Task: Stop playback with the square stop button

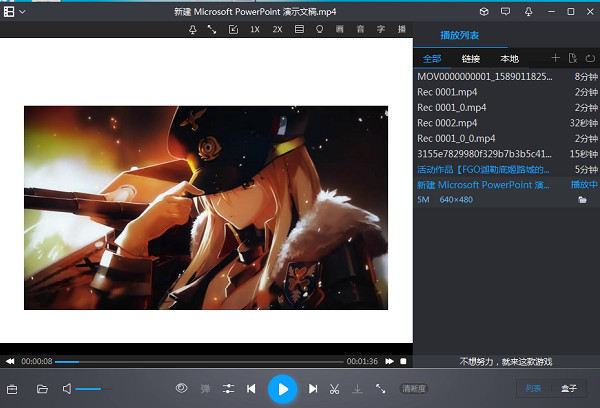Action: click(403, 361)
